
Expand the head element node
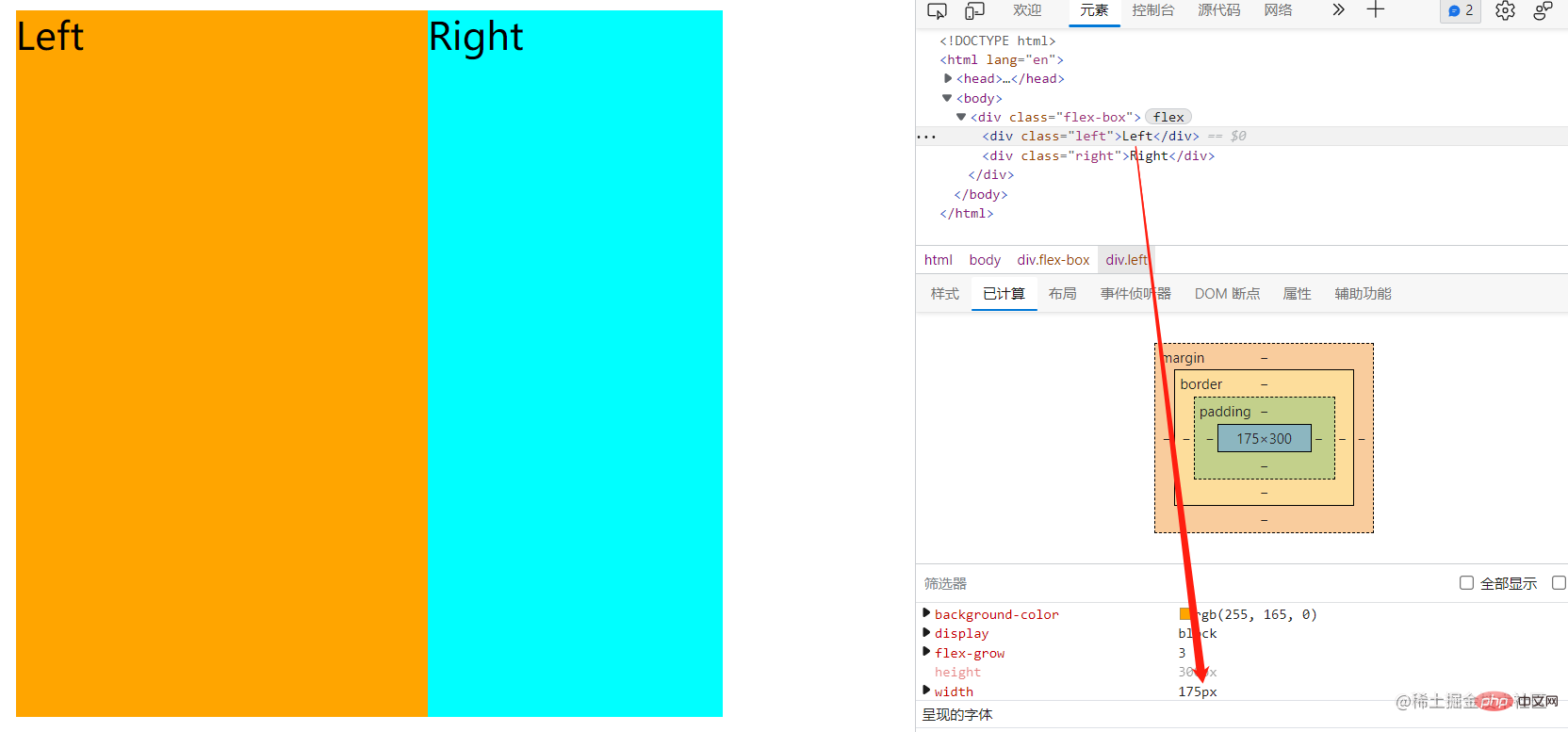point(948,78)
